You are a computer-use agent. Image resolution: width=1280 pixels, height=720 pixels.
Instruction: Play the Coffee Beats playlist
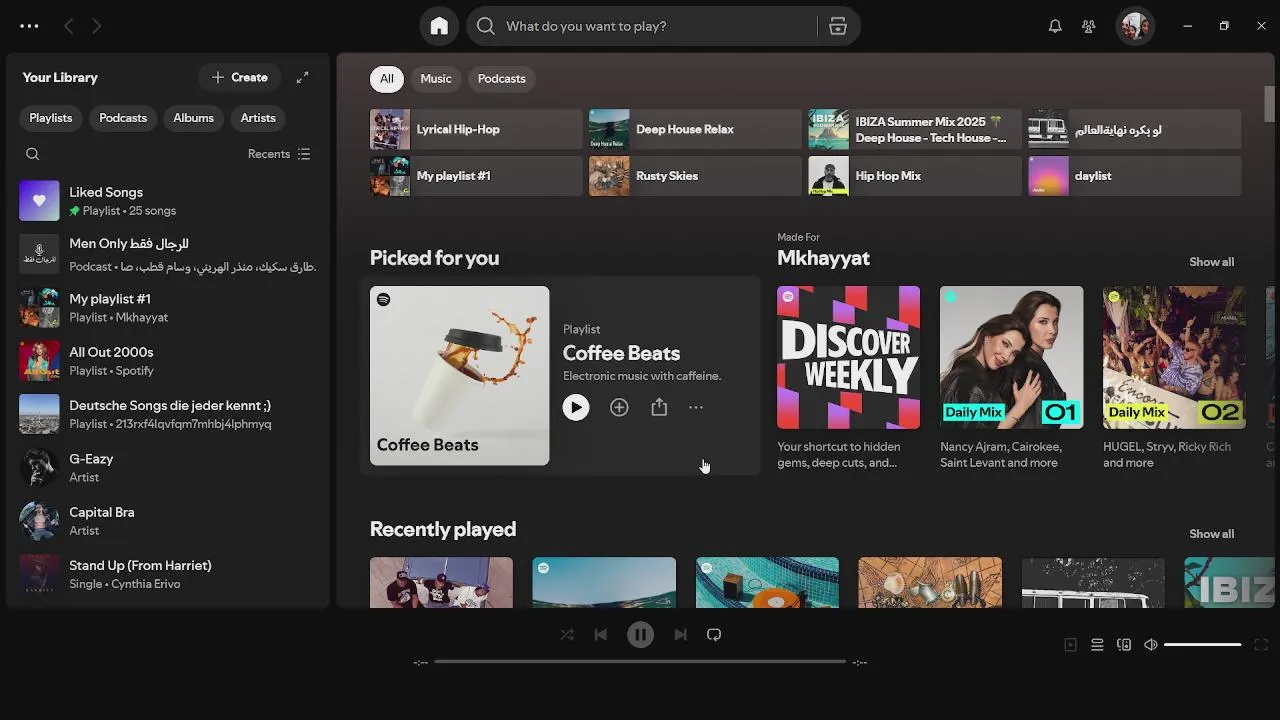click(576, 407)
